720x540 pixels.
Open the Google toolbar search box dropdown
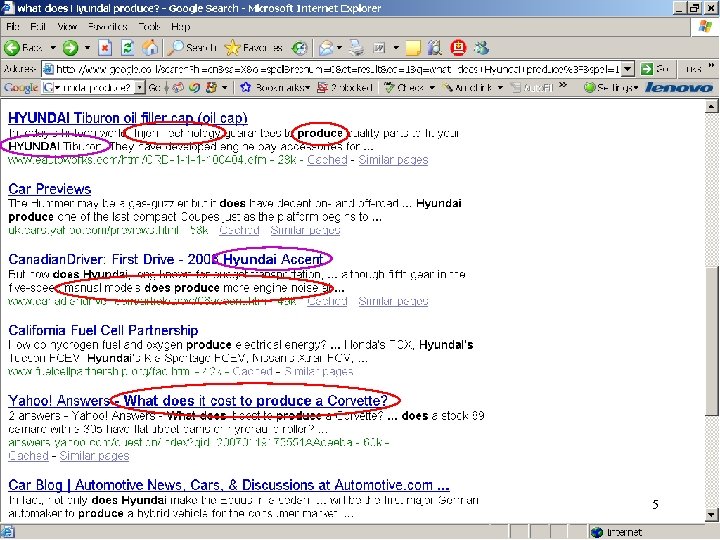140,87
